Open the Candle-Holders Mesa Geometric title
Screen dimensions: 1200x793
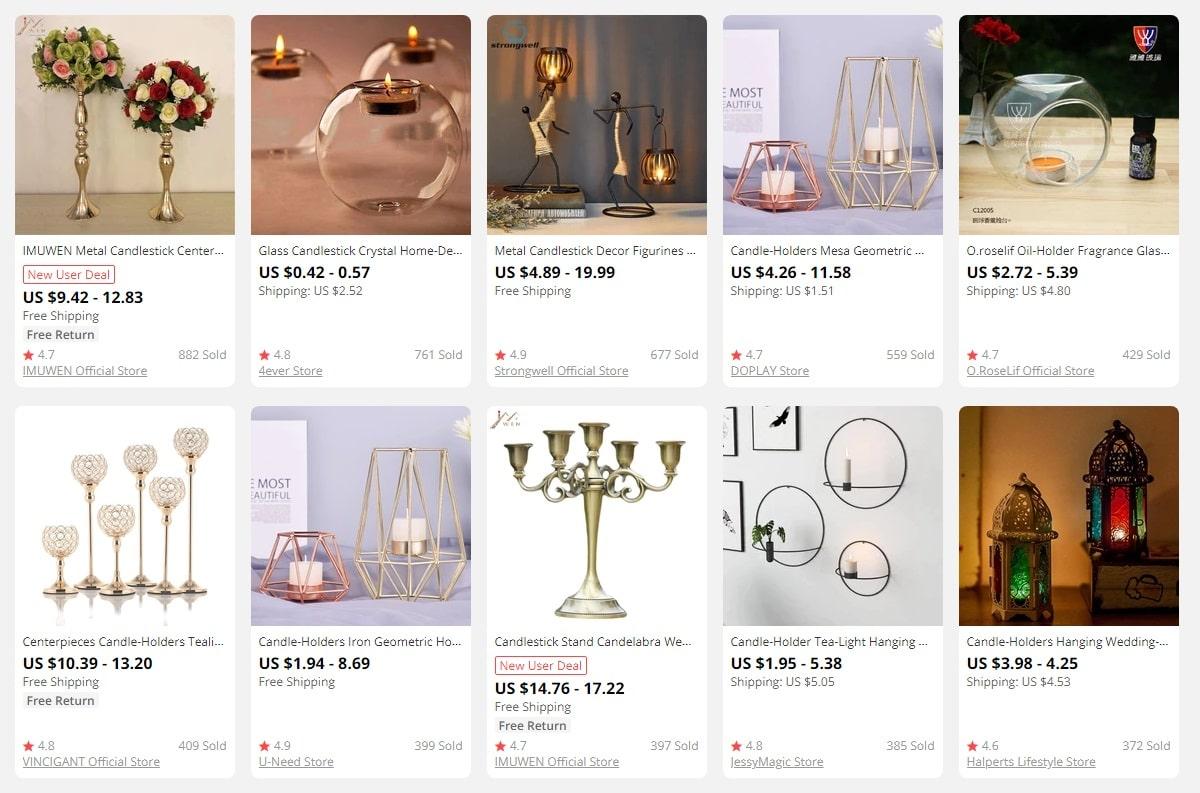pyautogui.click(x=827, y=251)
